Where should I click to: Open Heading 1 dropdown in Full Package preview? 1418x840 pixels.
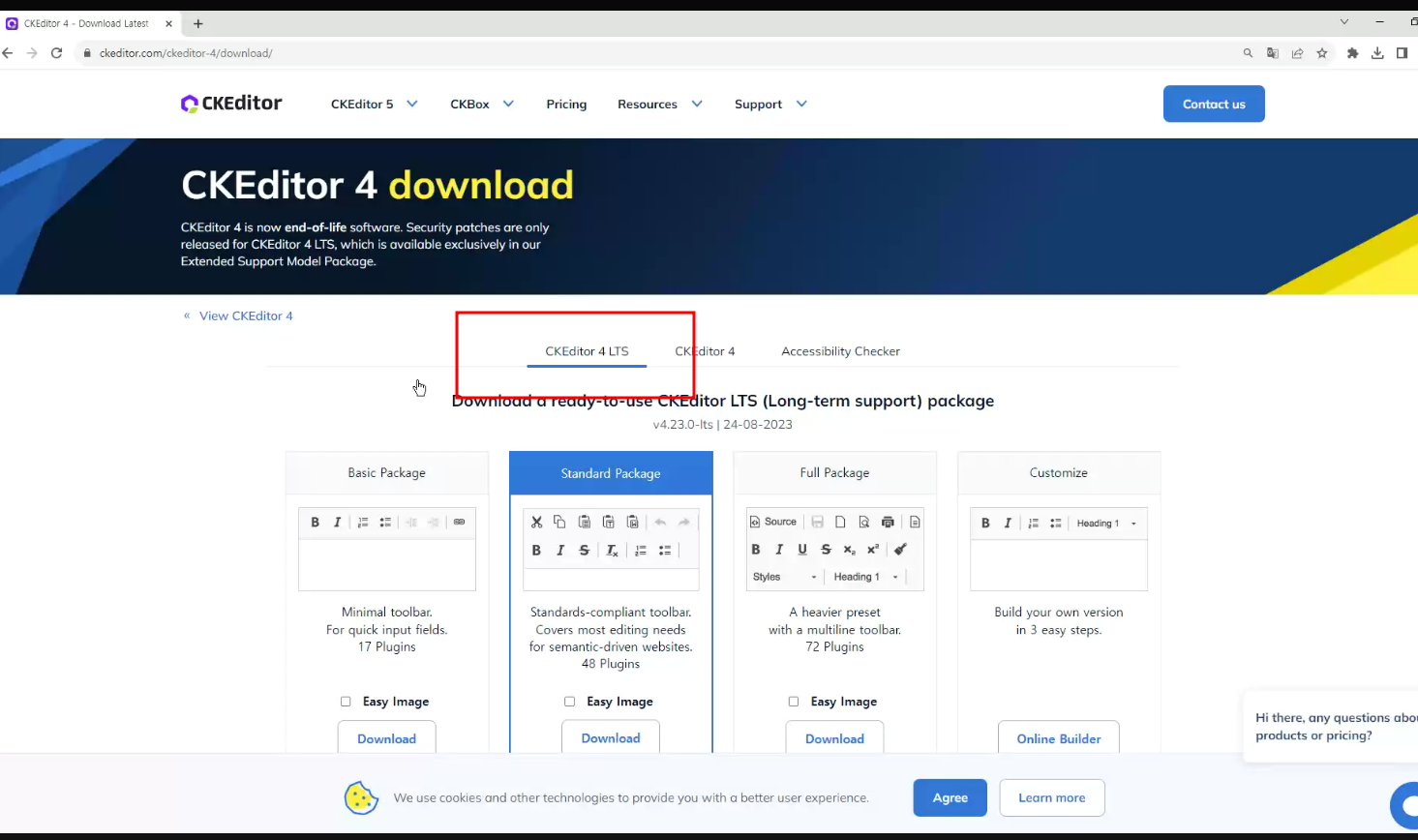pyautogui.click(x=866, y=577)
